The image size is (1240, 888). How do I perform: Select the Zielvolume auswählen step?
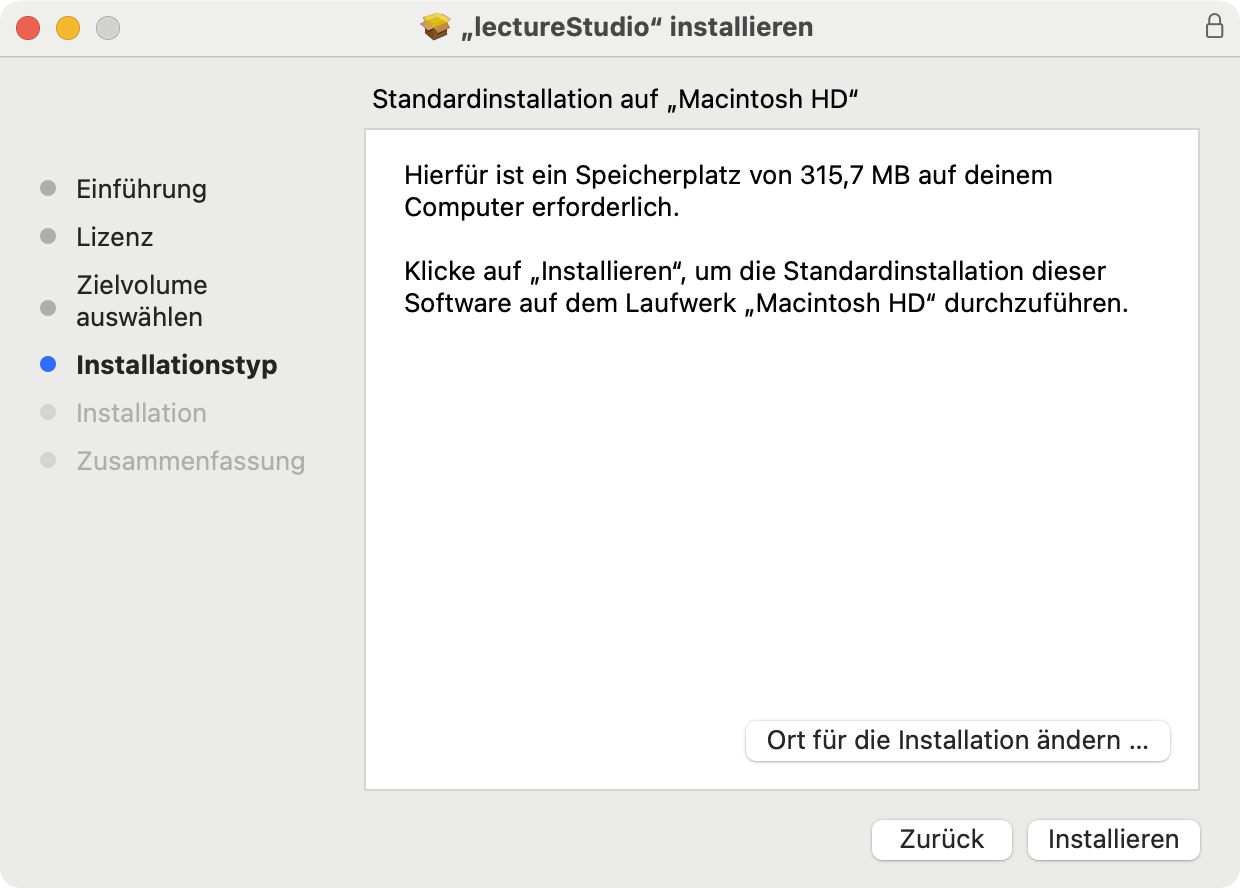click(141, 297)
